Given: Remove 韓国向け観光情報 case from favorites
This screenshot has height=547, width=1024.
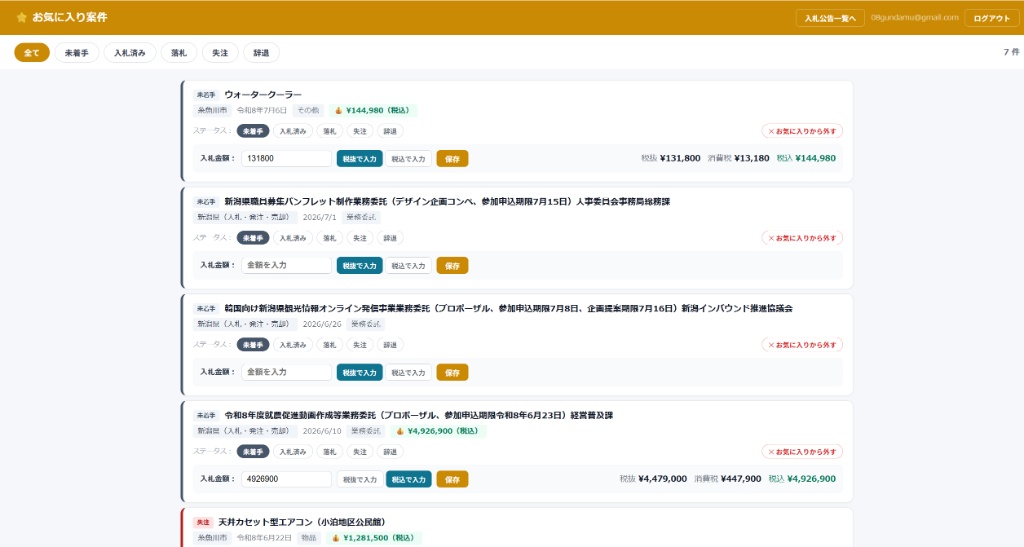Looking at the screenshot, I should (802, 345).
